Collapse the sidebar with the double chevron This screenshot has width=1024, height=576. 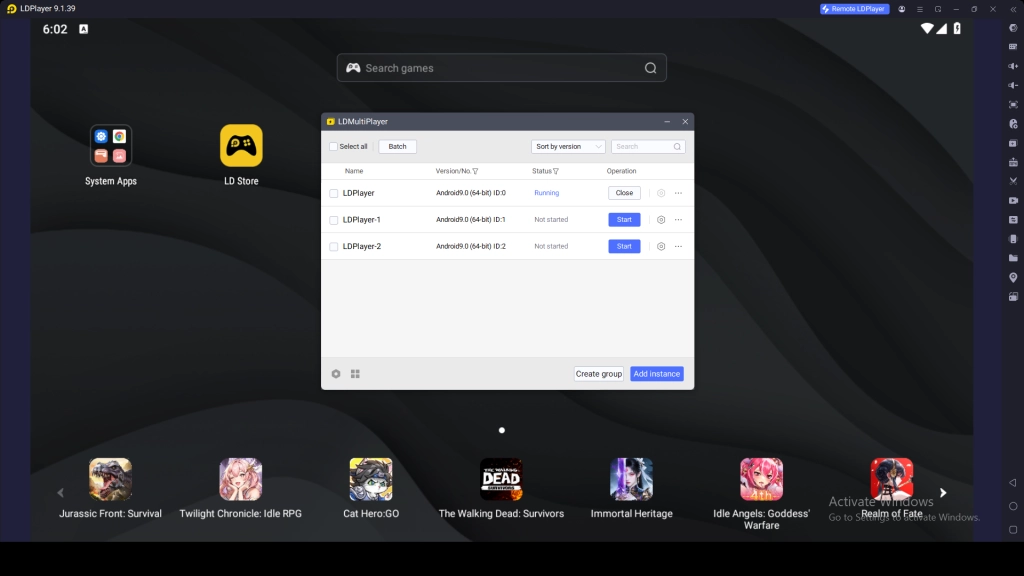(x=1013, y=9)
